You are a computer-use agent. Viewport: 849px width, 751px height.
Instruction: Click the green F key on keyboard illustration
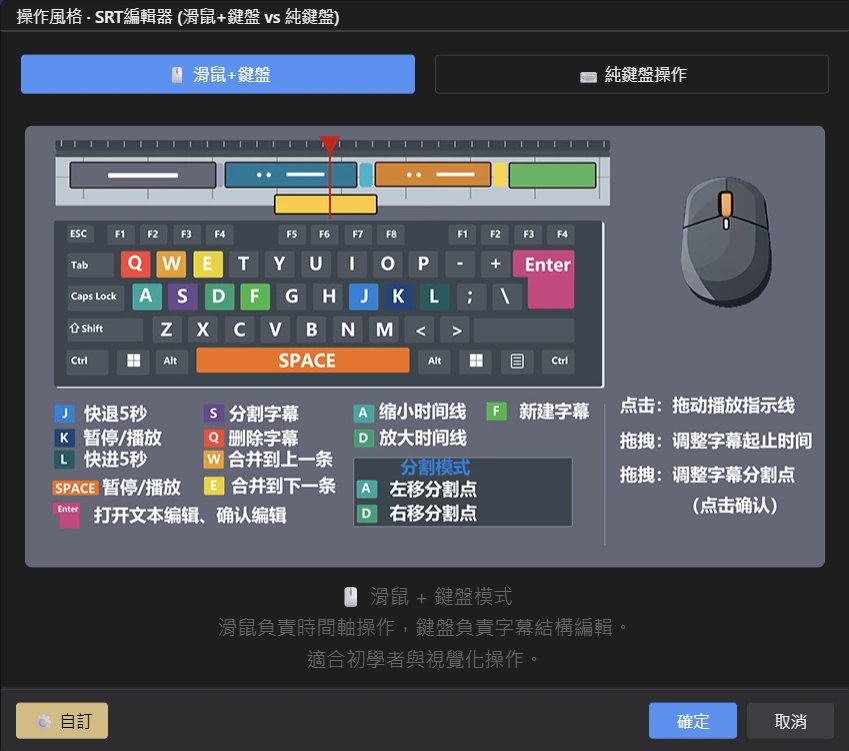[x=254, y=296]
